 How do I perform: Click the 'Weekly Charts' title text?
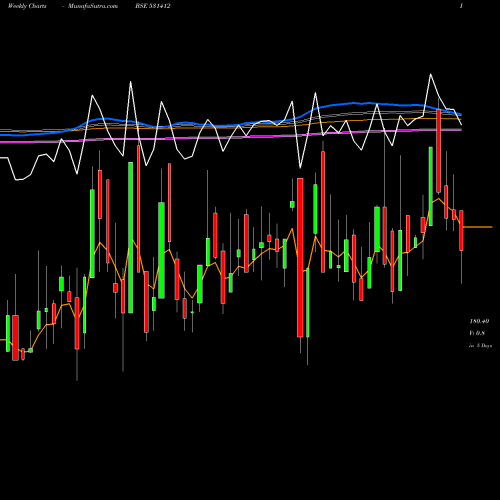[27, 6]
